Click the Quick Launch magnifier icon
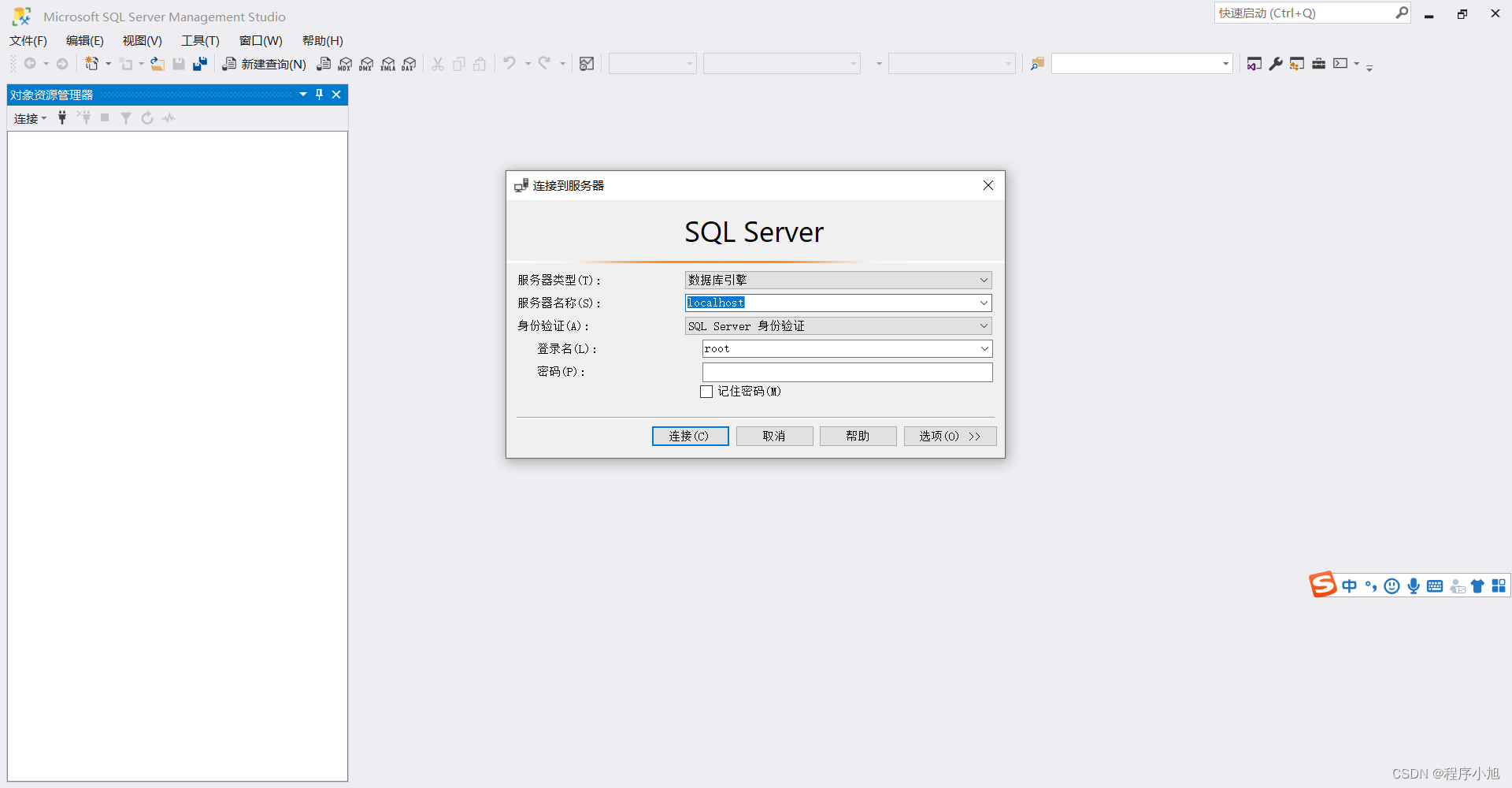 1402,13
